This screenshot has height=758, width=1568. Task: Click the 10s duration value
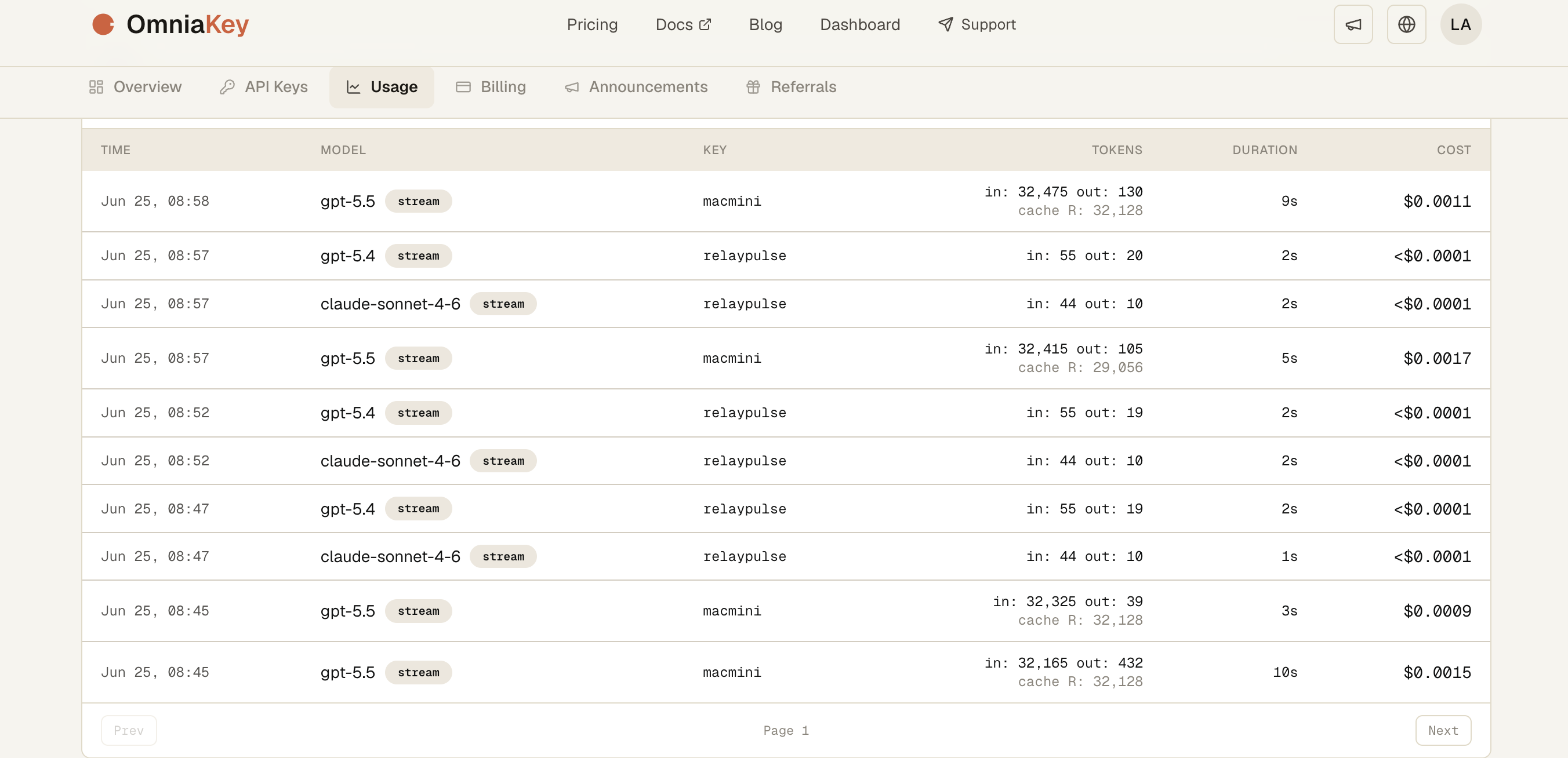pyautogui.click(x=1285, y=672)
